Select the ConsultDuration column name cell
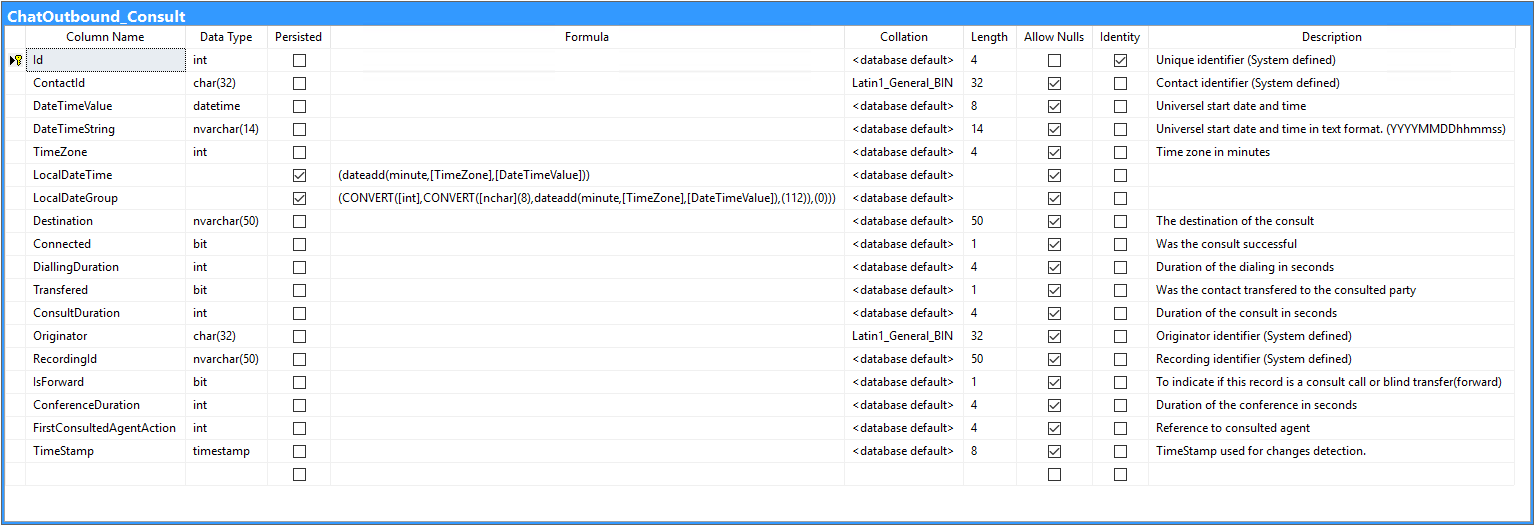The image size is (1535, 526). [x=105, y=313]
